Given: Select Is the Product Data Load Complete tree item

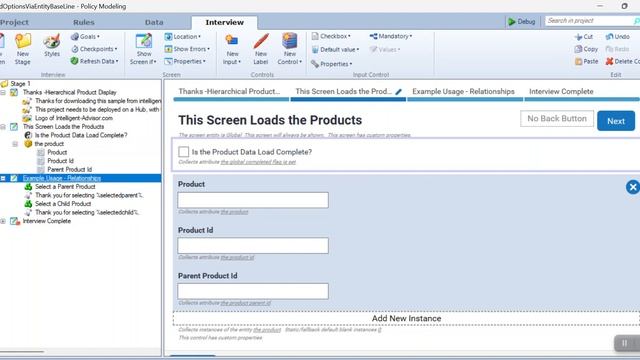Looking at the screenshot, I should point(81,135).
